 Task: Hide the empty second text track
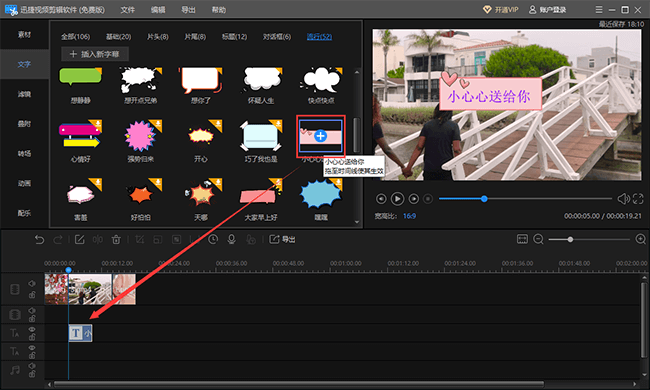(32, 348)
